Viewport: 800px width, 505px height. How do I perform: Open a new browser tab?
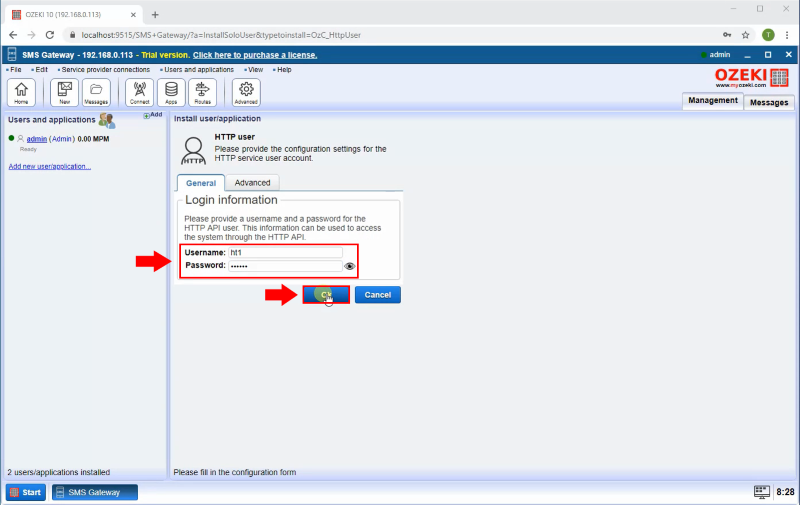pyautogui.click(x=155, y=15)
